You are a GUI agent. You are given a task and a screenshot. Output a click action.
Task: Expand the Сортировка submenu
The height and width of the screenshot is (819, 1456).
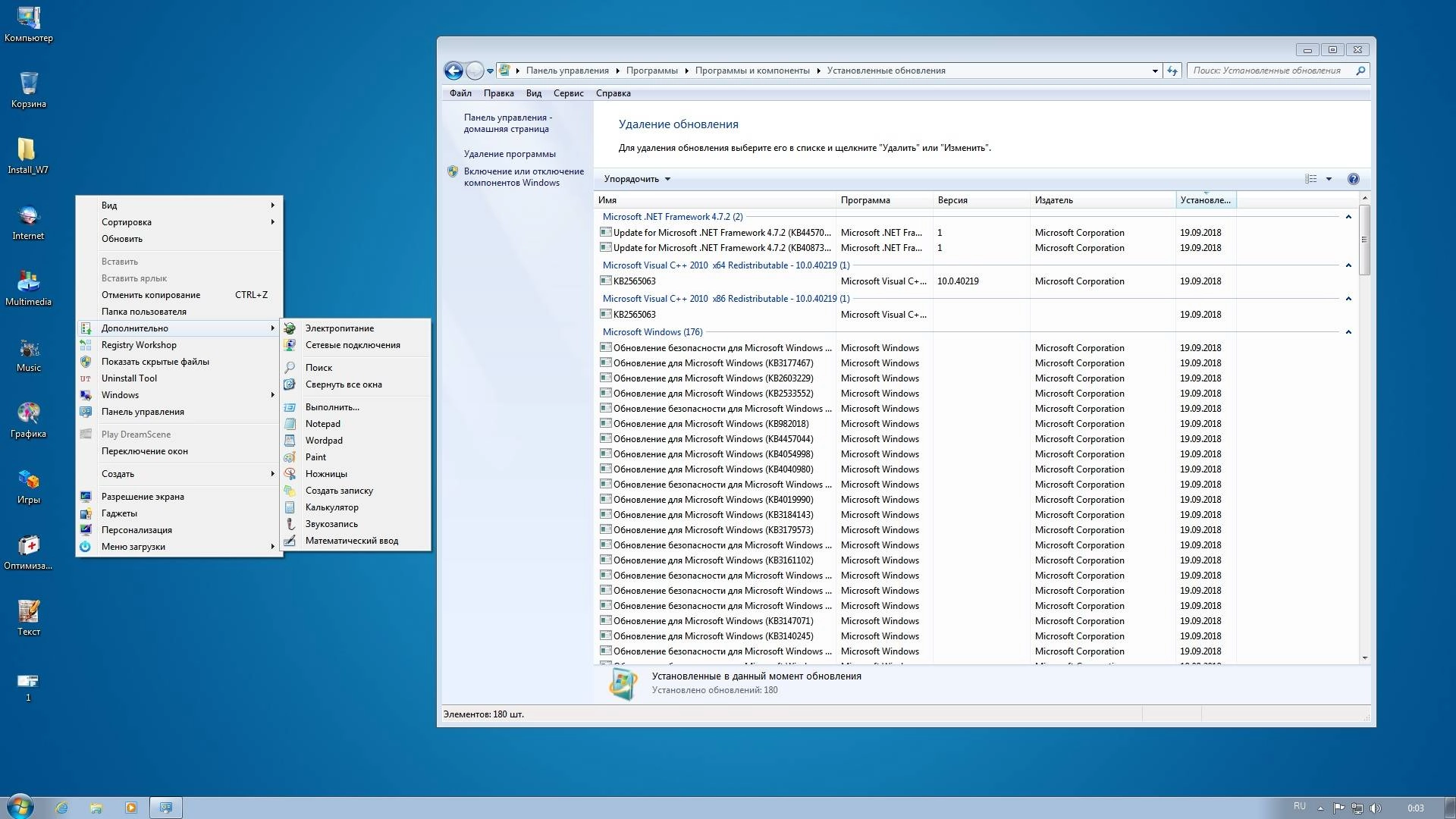click(179, 222)
